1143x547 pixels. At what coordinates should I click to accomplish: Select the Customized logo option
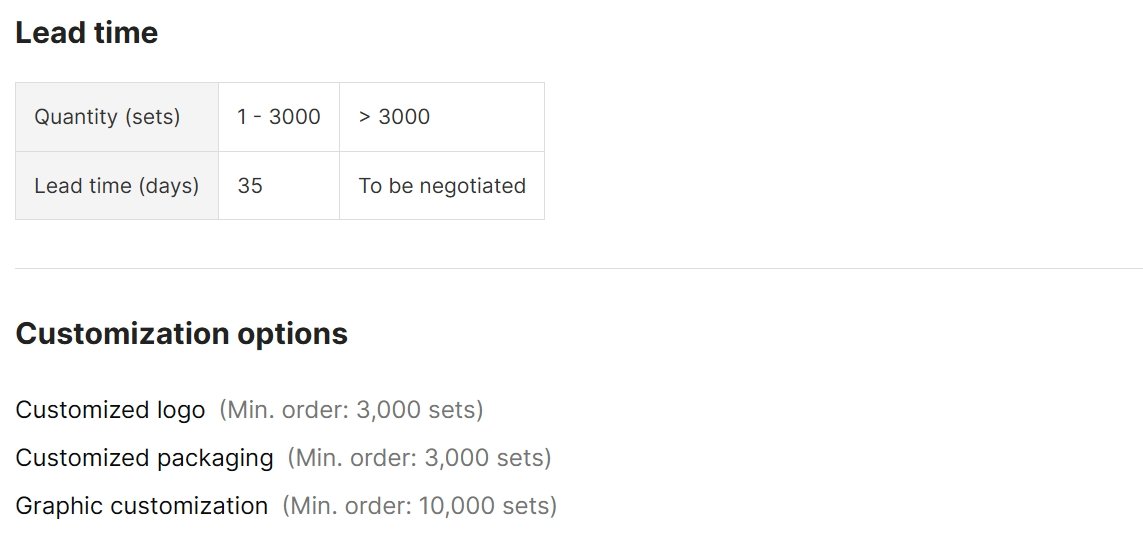[110, 410]
